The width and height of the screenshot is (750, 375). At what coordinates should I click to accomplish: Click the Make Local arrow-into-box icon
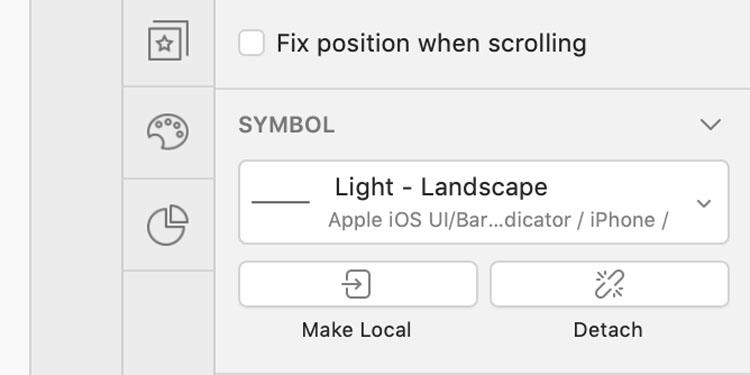click(357, 284)
